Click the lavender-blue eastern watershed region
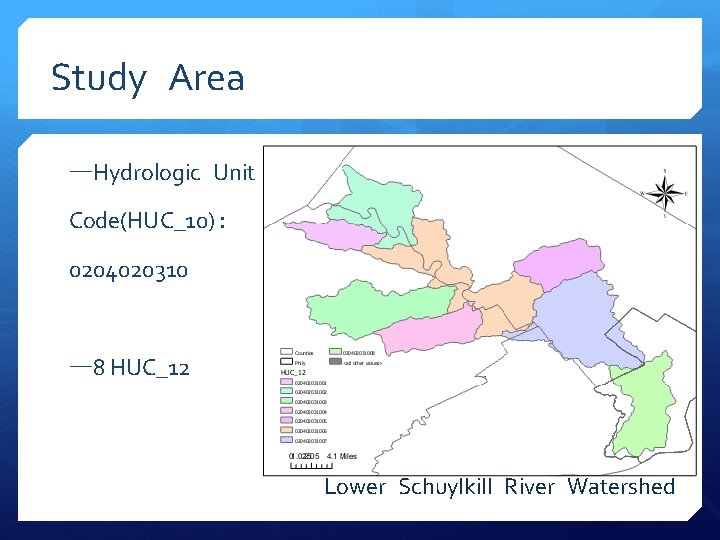 coord(579,321)
